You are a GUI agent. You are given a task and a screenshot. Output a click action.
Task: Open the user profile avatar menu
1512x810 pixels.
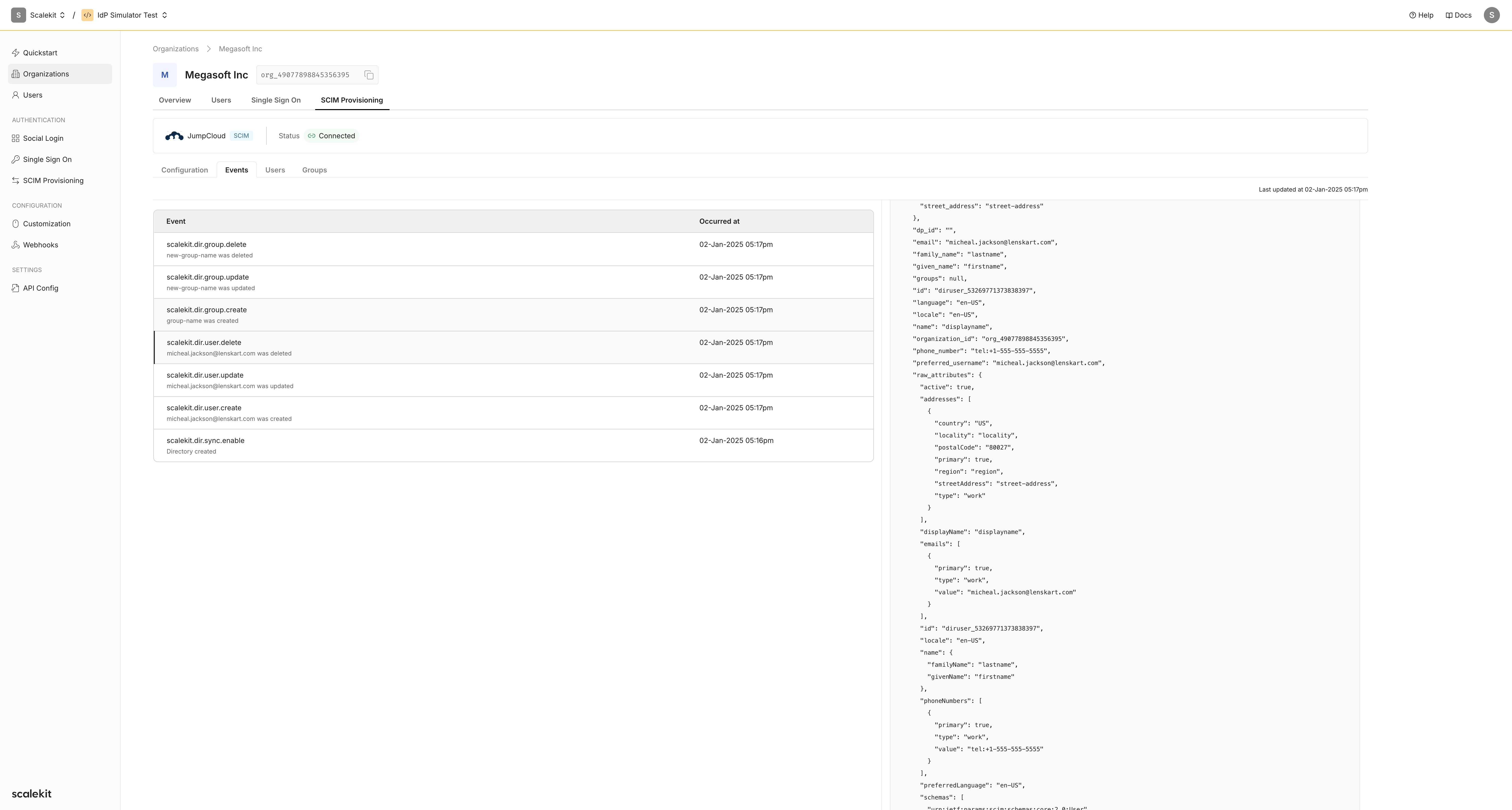click(1491, 15)
